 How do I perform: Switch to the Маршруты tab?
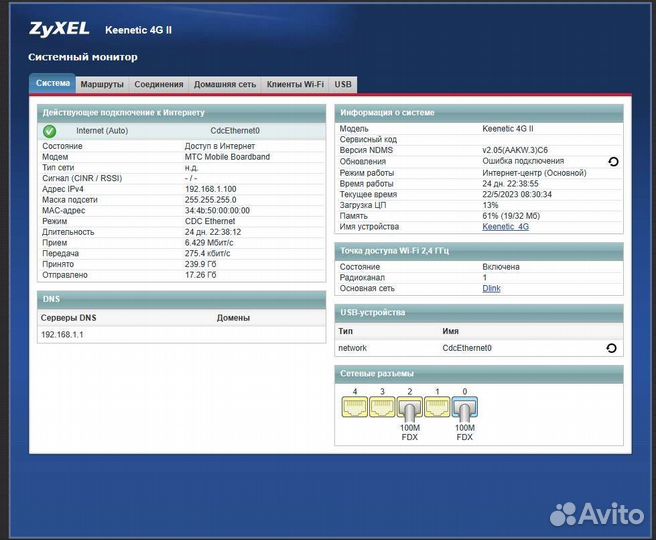102,84
